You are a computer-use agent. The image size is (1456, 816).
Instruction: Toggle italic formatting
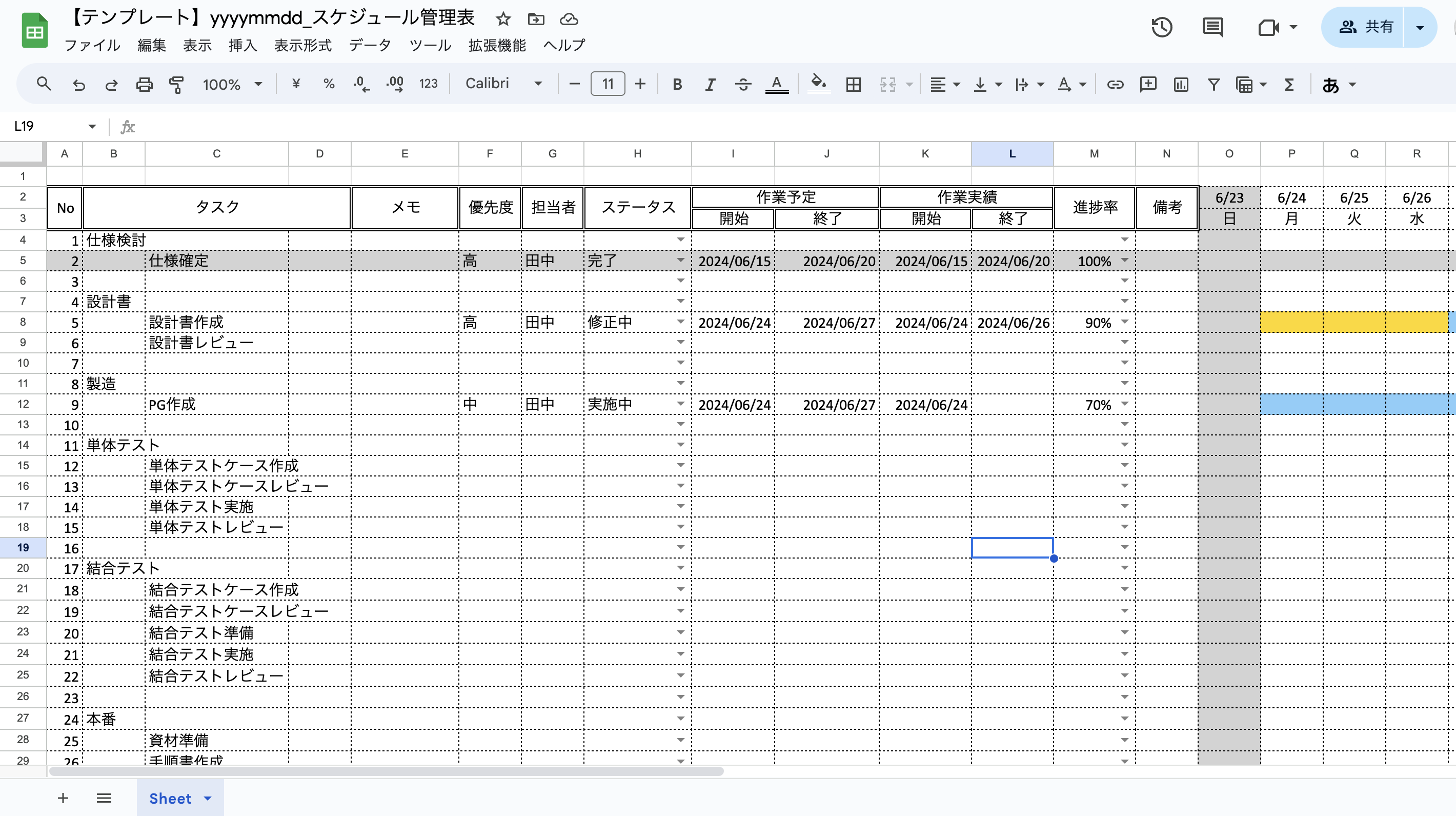coord(710,84)
